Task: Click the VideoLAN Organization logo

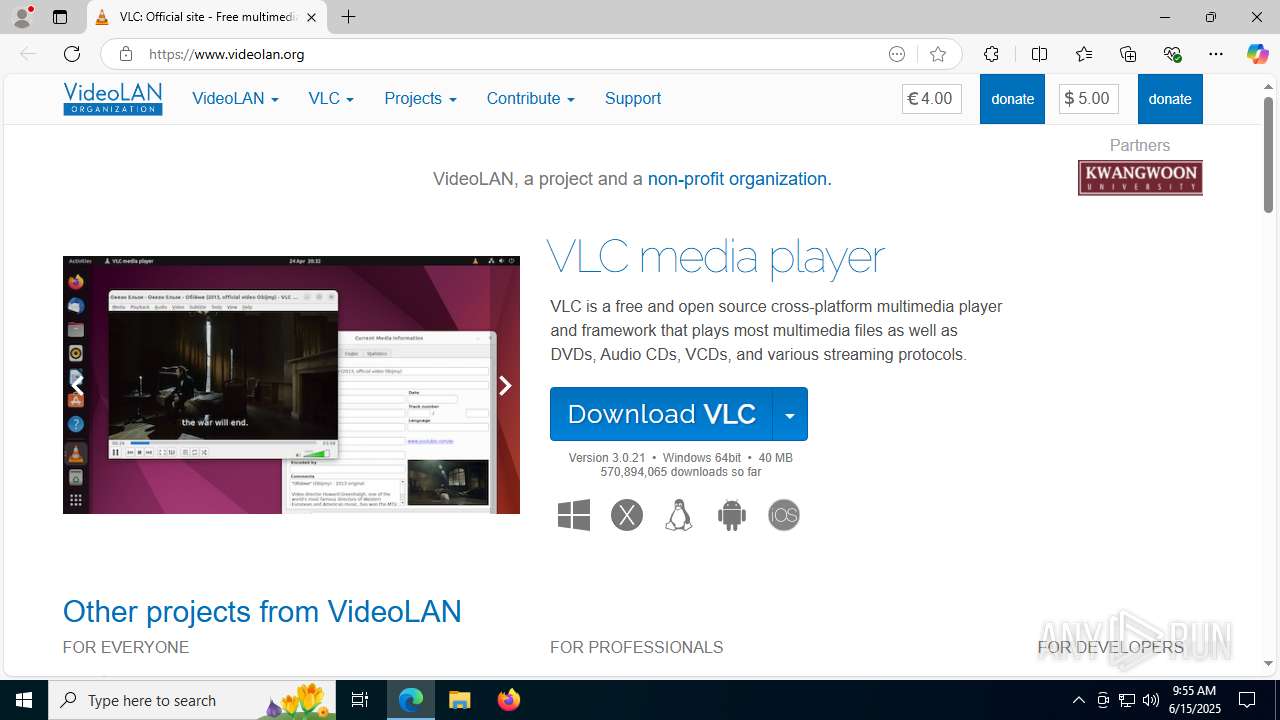Action: [113, 99]
